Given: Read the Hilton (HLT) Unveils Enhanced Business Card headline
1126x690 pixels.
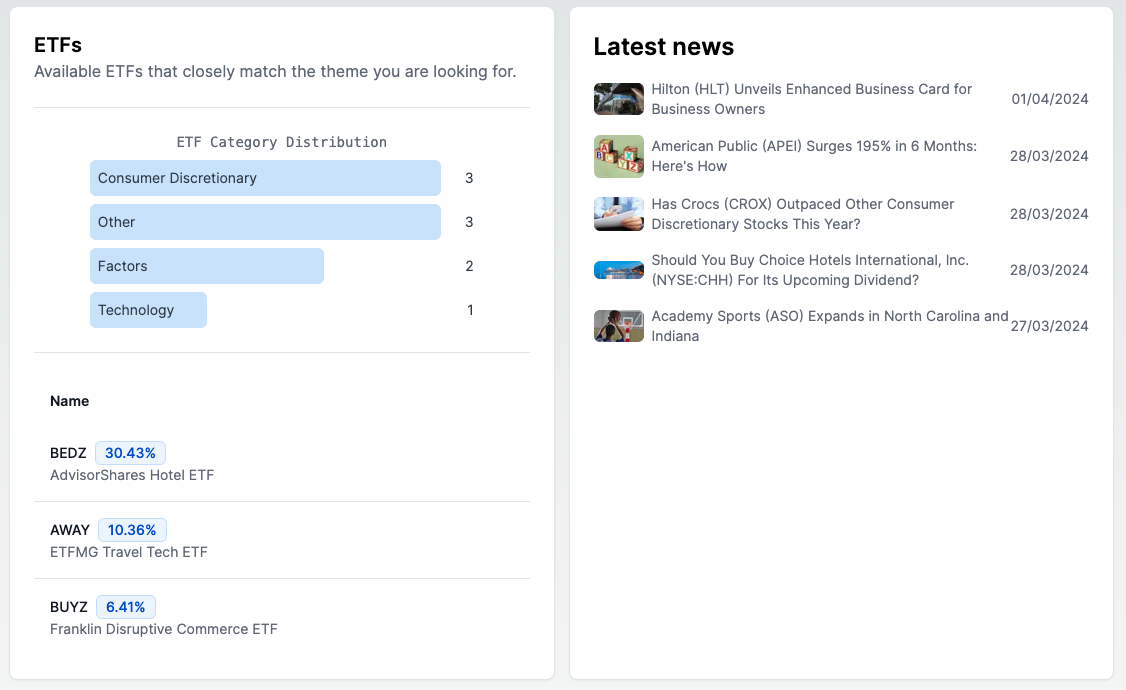Looking at the screenshot, I should coord(811,99).
